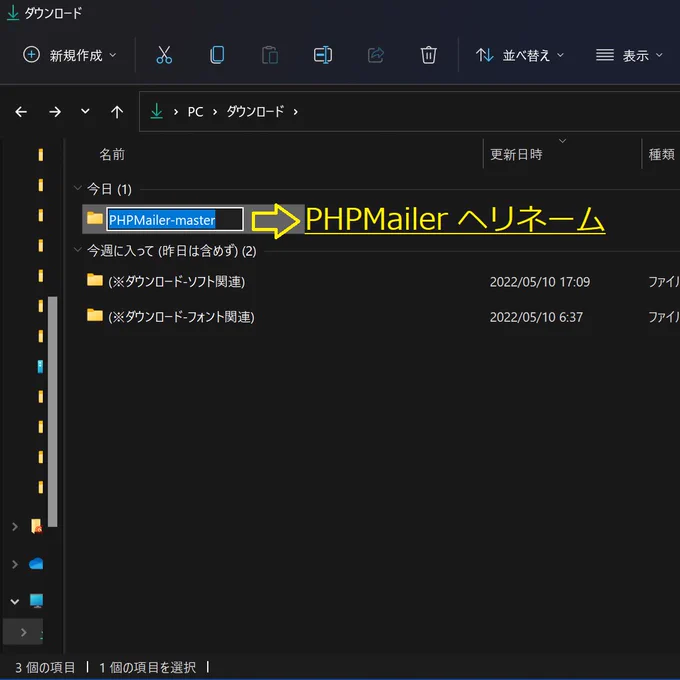
Task: Click the フォント関連 folder icon
Action: tap(95, 315)
